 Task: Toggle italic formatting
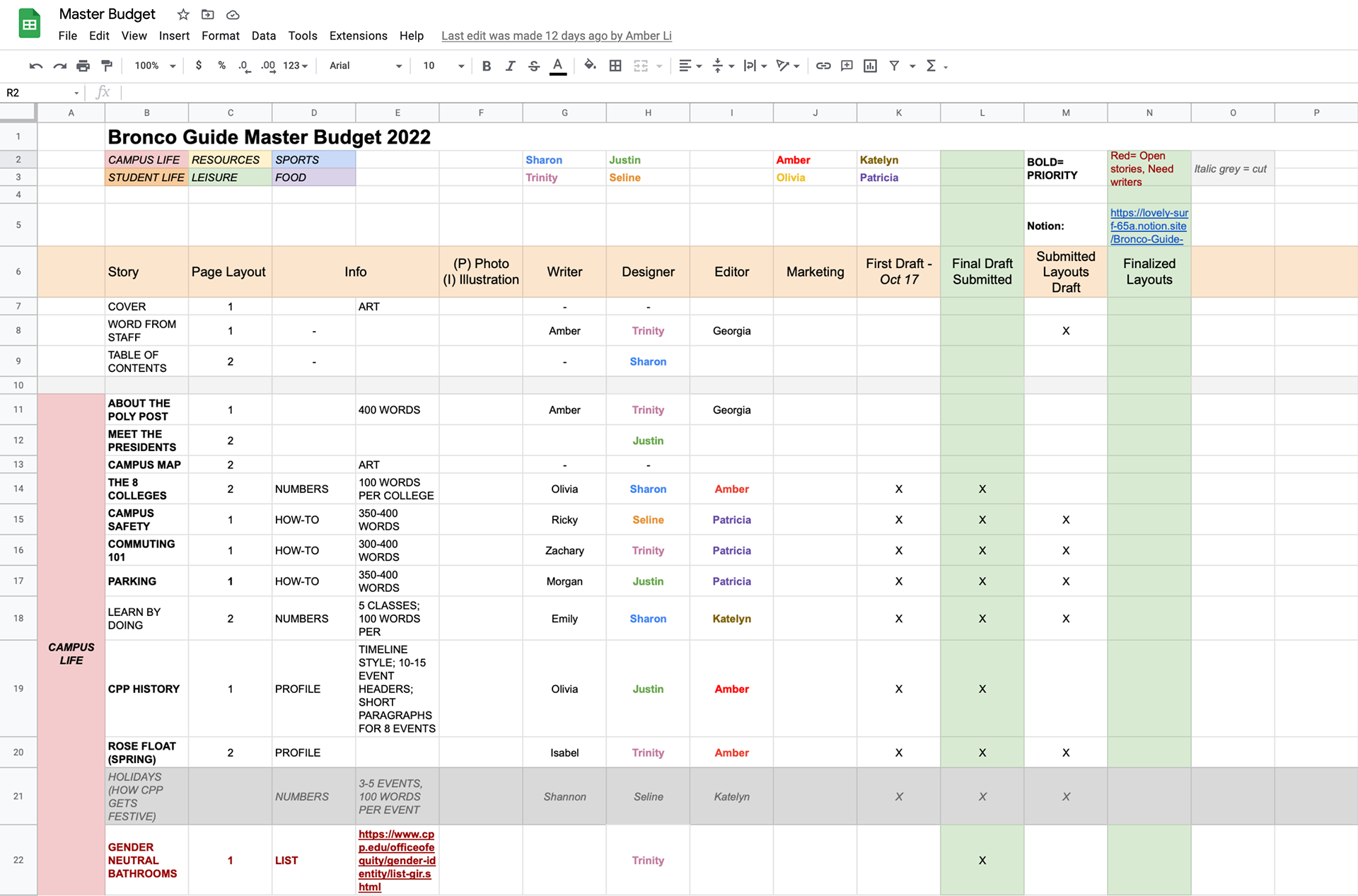tap(510, 66)
